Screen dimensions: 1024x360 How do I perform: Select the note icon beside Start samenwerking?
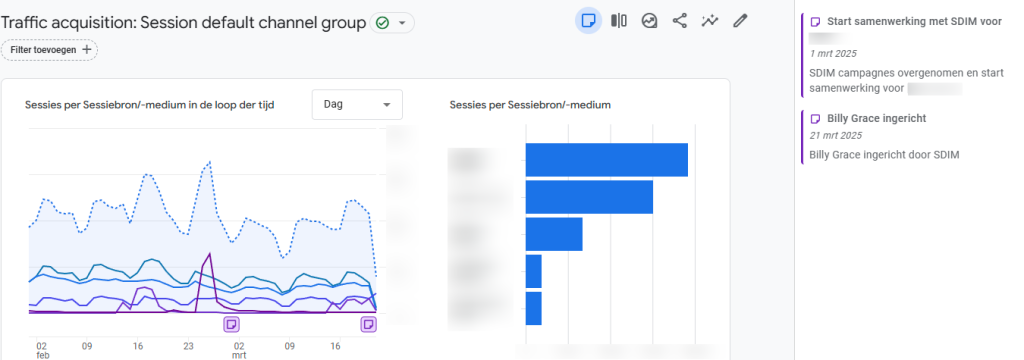pos(815,22)
